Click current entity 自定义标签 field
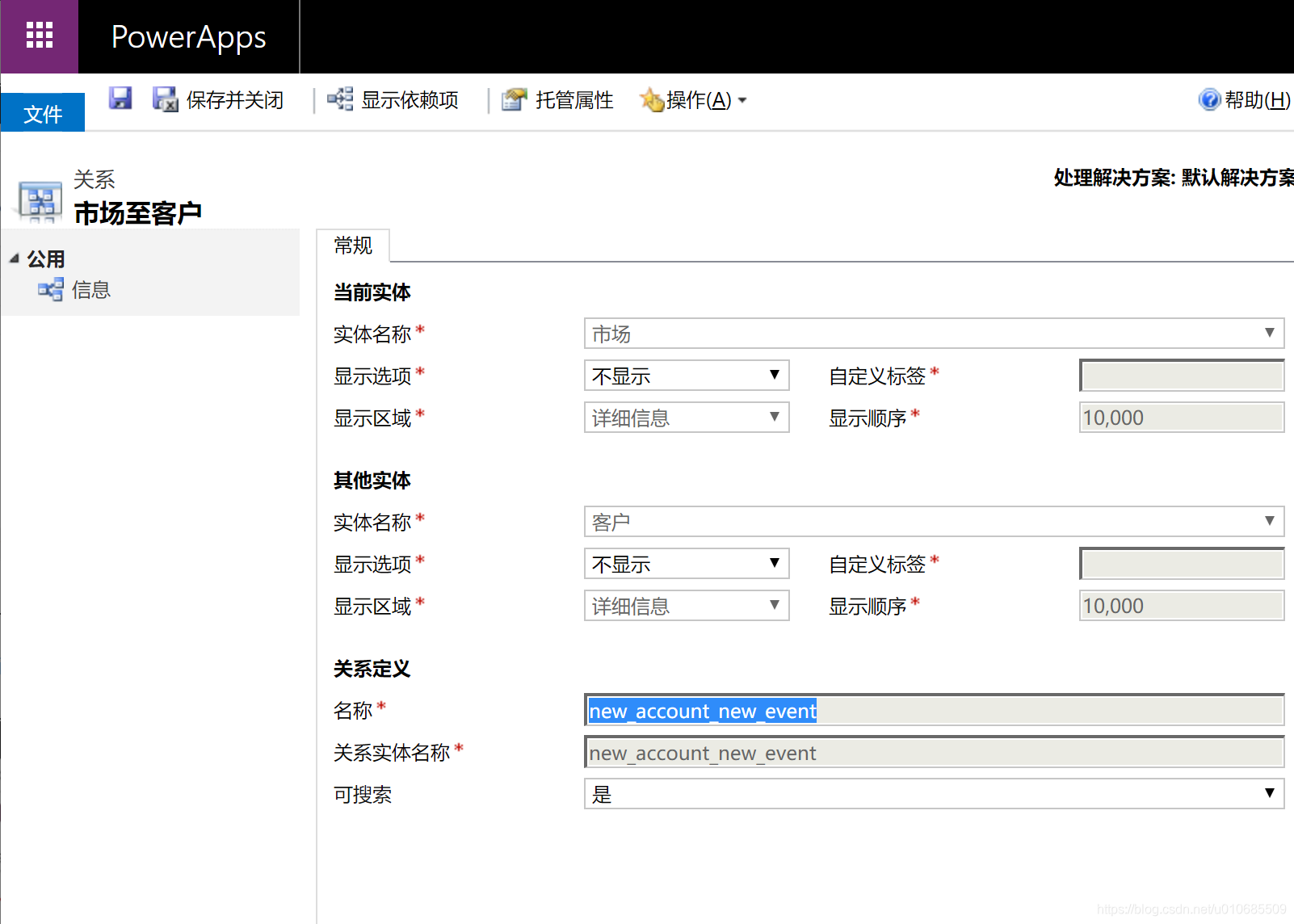 [1182, 376]
